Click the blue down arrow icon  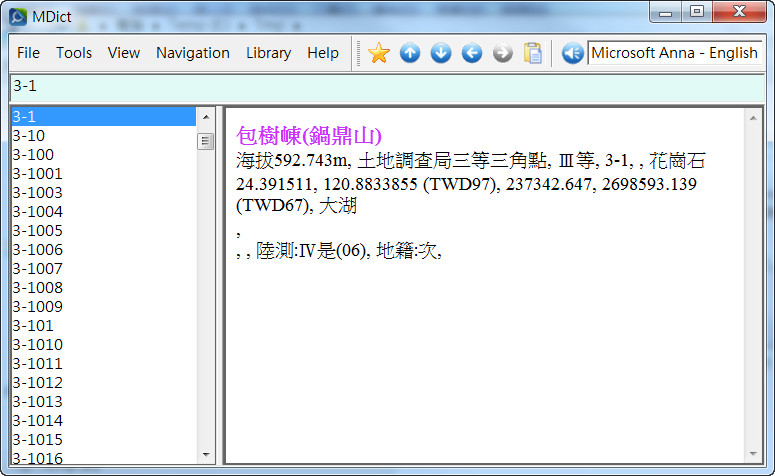(441, 53)
